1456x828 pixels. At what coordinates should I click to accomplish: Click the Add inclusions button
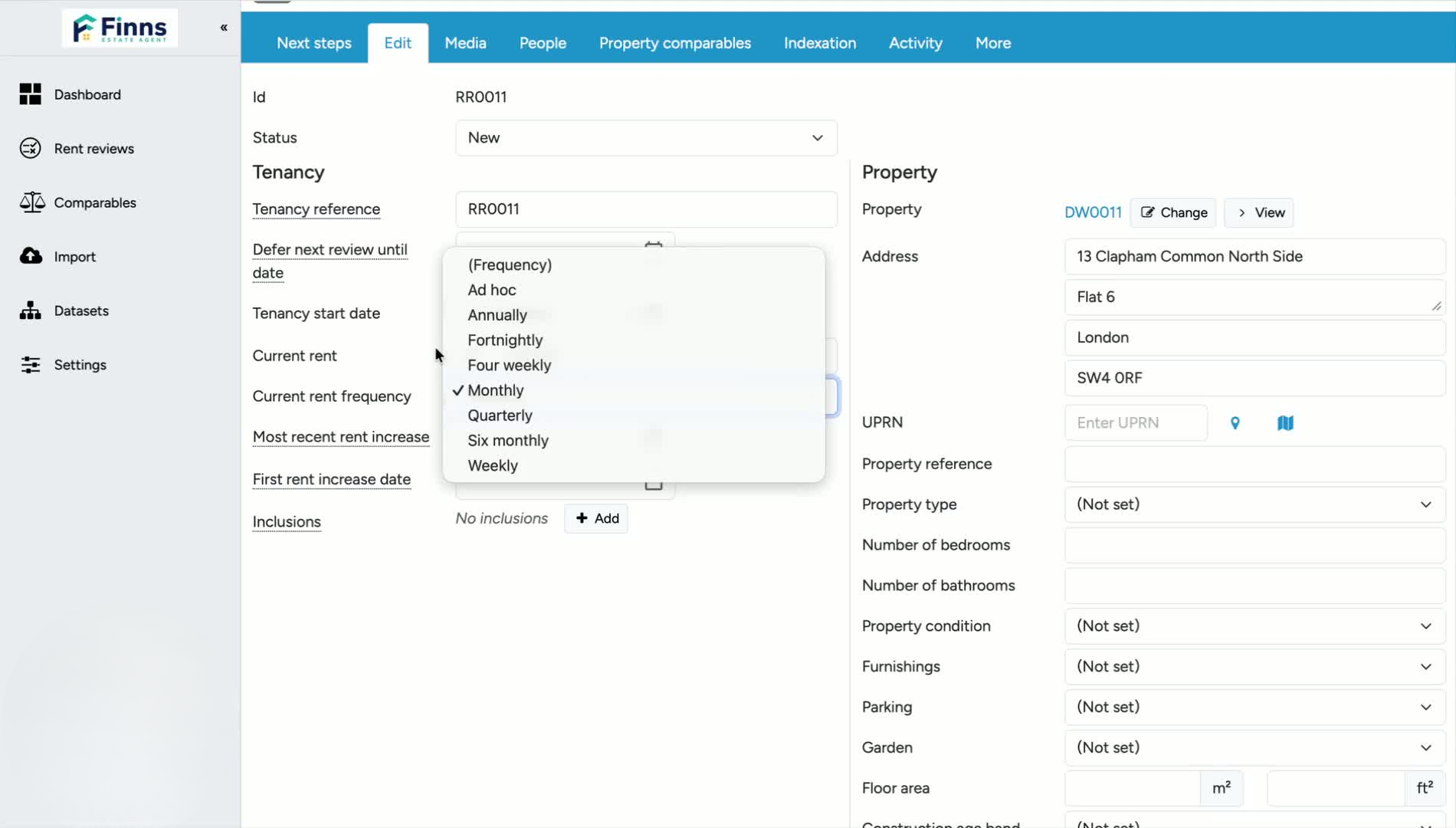point(596,518)
